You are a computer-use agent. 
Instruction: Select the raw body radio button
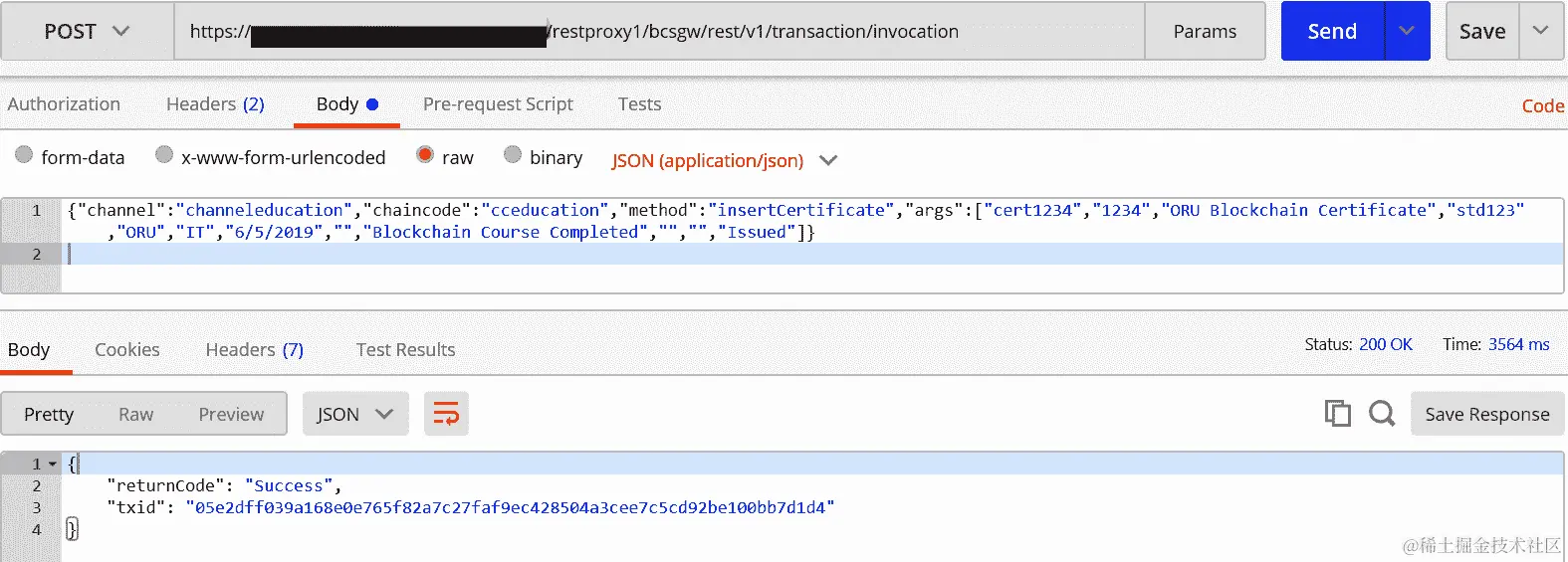(x=425, y=155)
